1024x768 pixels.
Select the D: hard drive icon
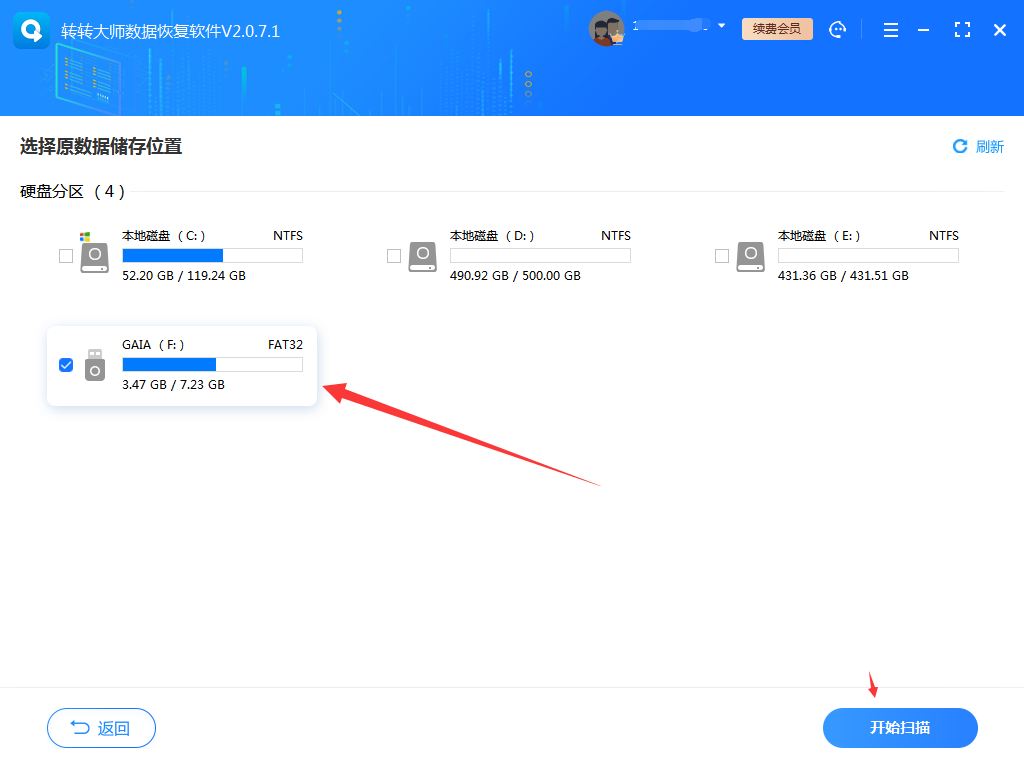[x=423, y=256]
